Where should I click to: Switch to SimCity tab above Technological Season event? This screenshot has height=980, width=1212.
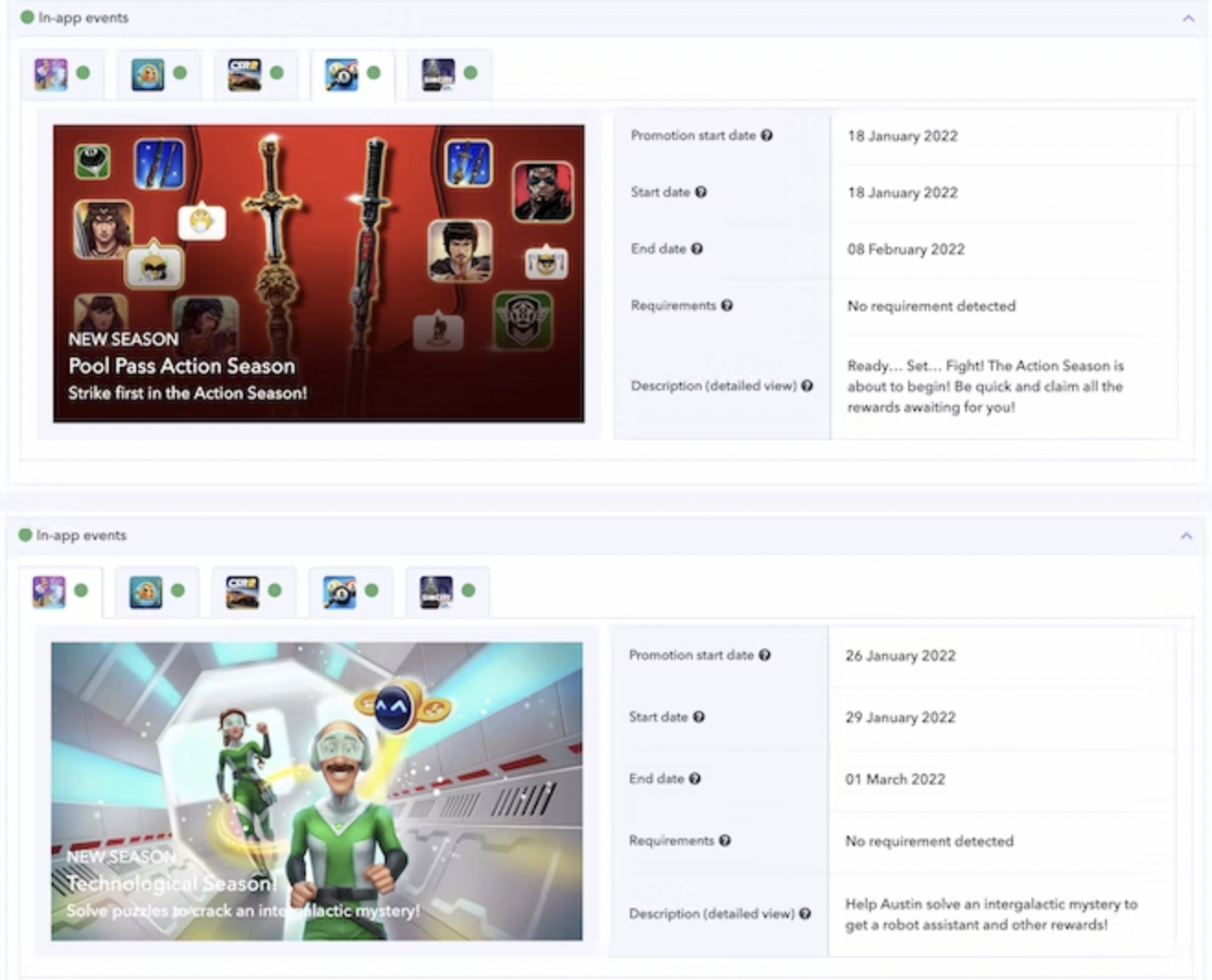pos(437,591)
